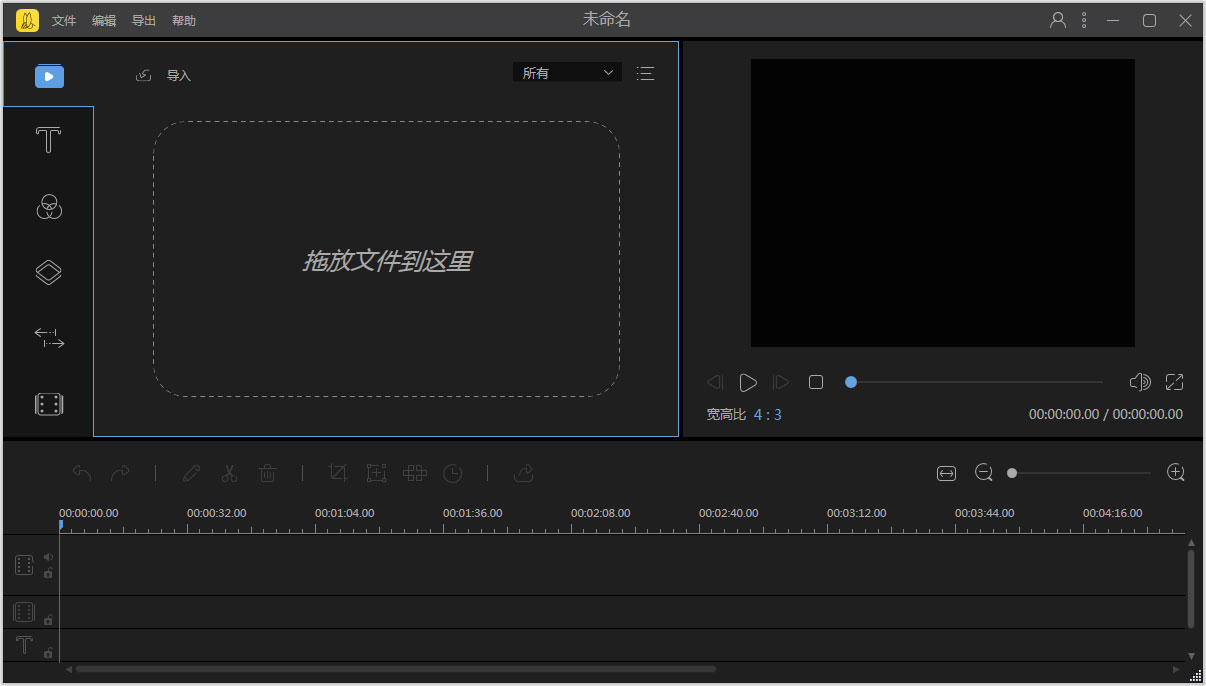The image size is (1206, 686).
Task: Open the 所有 media filter dropdown
Action: coord(567,73)
